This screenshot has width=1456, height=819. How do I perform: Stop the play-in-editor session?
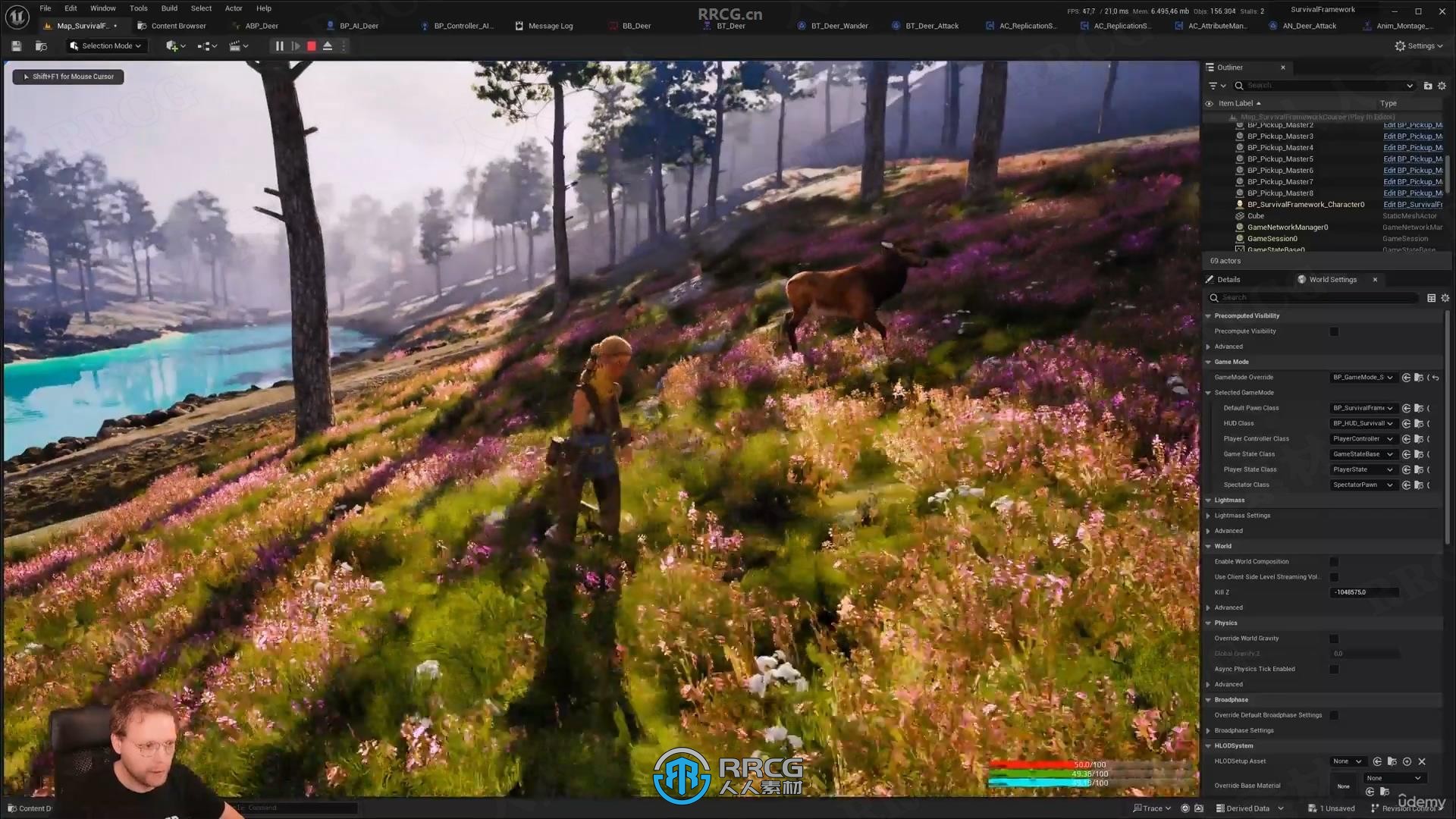tap(311, 46)
